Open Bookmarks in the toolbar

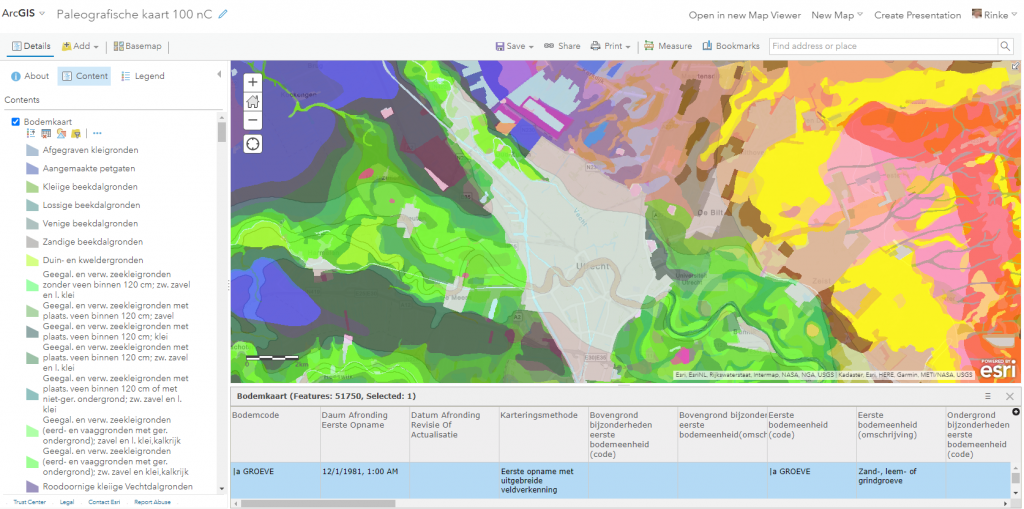(731, 46)
